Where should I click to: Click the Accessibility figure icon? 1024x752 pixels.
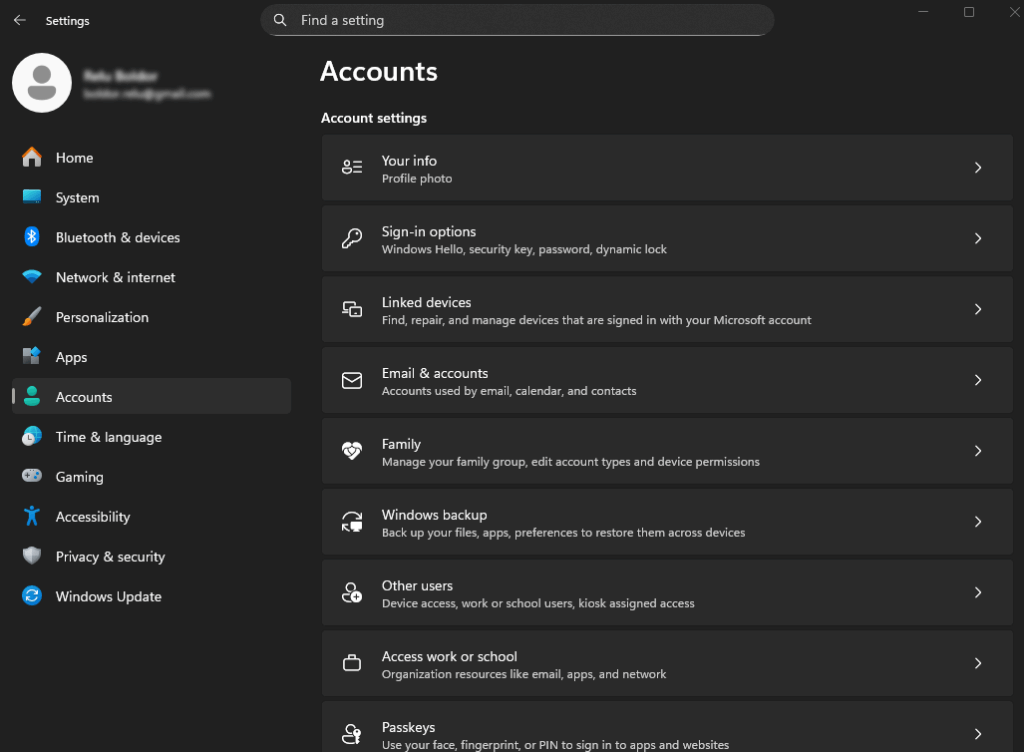(31, 516)
